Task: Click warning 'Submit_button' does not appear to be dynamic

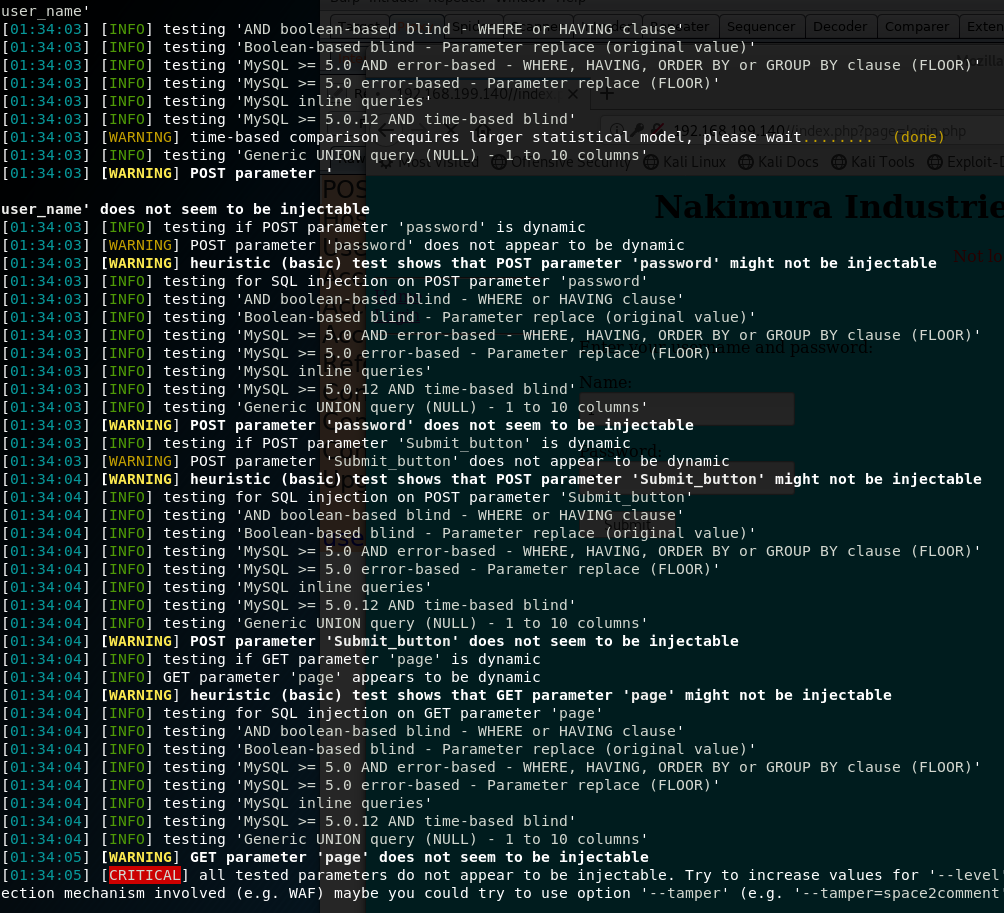Action: coord(365,461)
